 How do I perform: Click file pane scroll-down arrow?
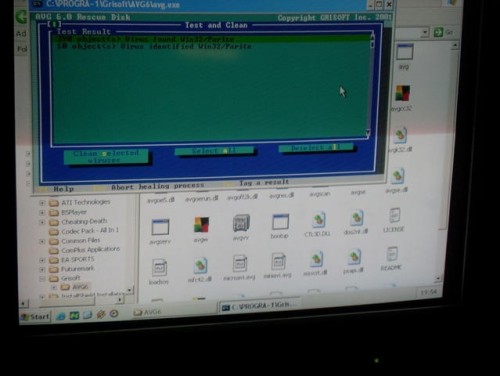439,278
